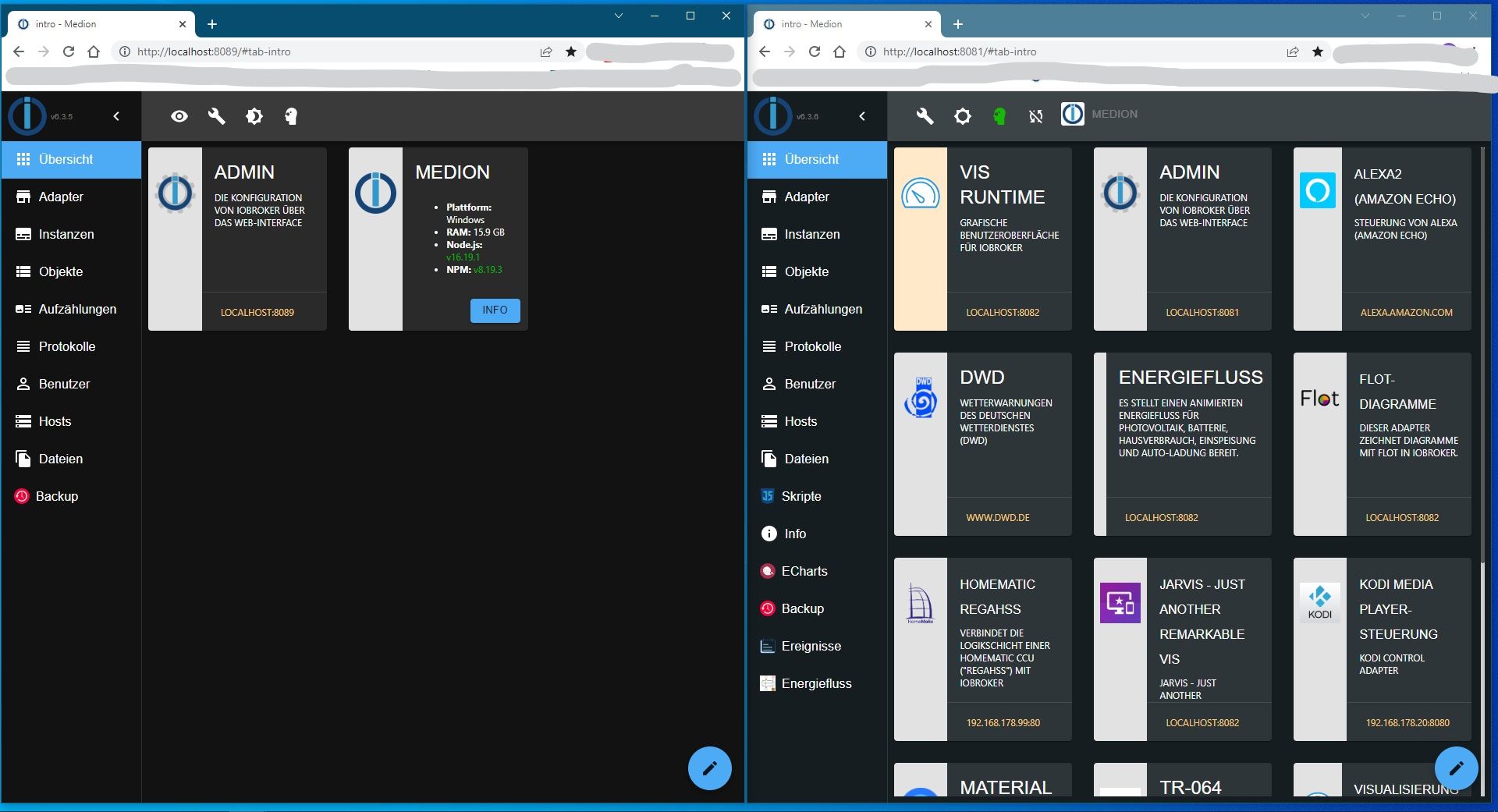Open LOCALHOST:8089 link on ADMIN card

click(257, 312)
